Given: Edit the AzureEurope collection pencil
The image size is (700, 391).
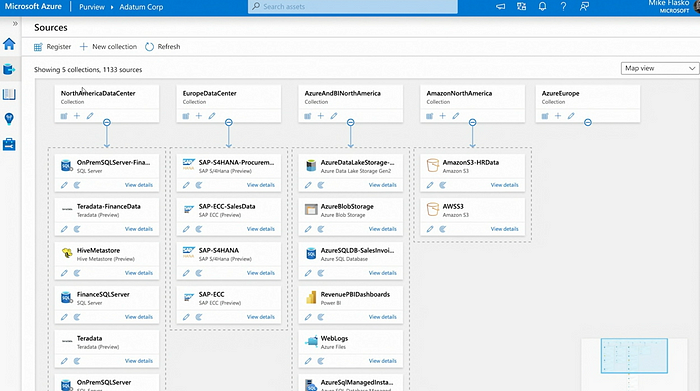Looking at the screenshot, I should [571, 116].
